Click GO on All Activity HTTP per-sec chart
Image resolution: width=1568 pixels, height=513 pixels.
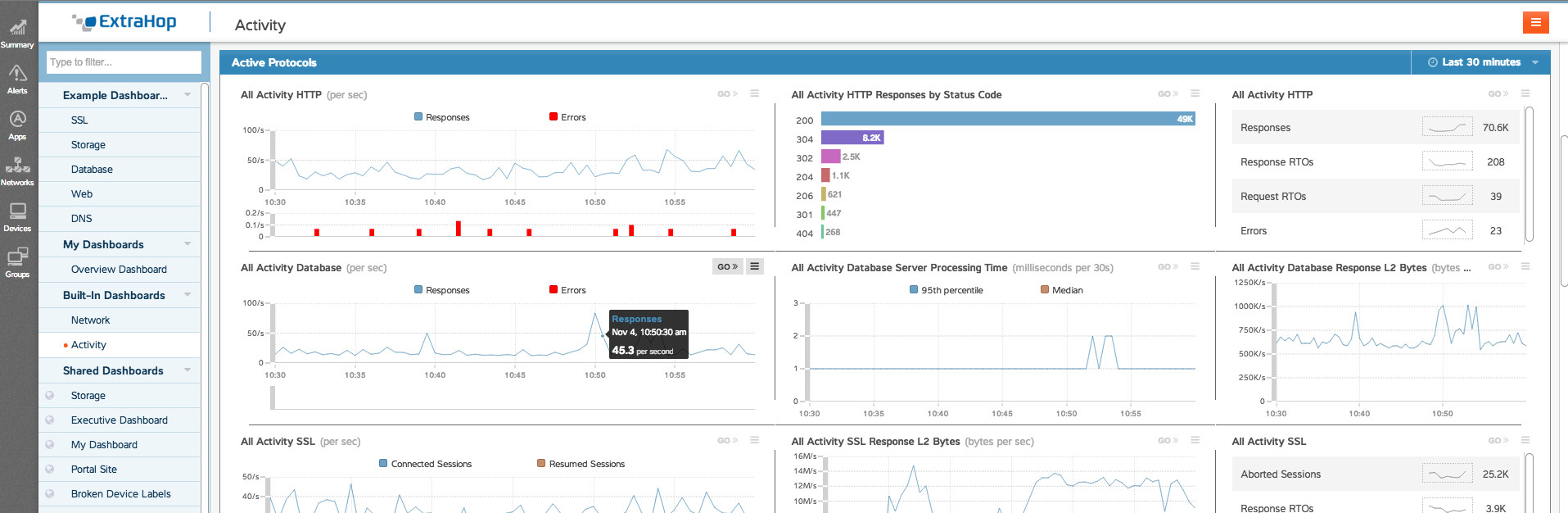click(x=727, y=93)
